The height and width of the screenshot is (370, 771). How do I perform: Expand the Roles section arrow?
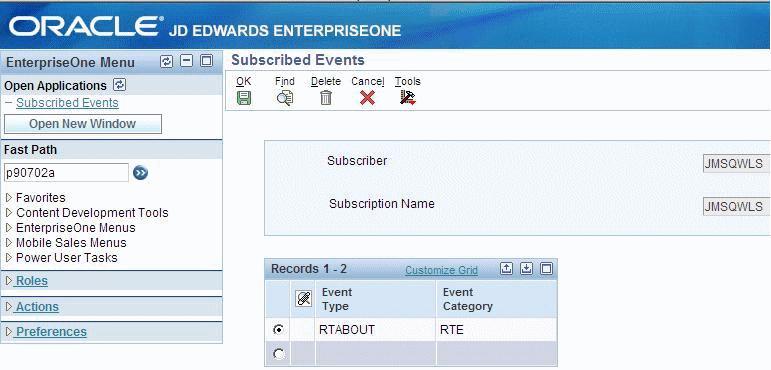click(x=9, y=281)
